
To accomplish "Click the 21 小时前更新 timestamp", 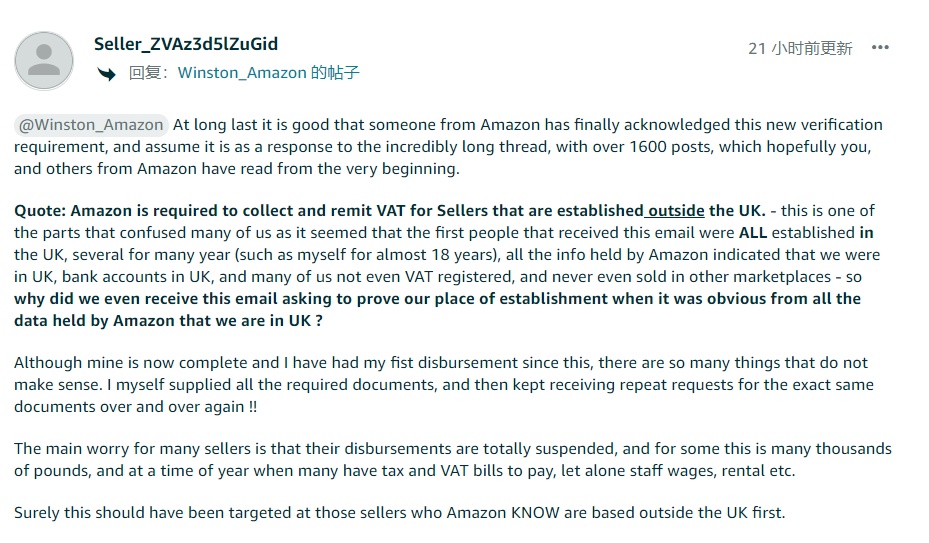I will [800, 48].
